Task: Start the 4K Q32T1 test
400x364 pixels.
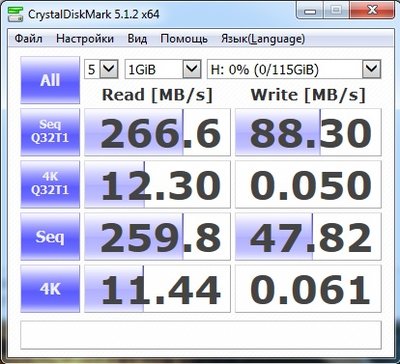Action: pyautogui.click(x=50, y=184)
